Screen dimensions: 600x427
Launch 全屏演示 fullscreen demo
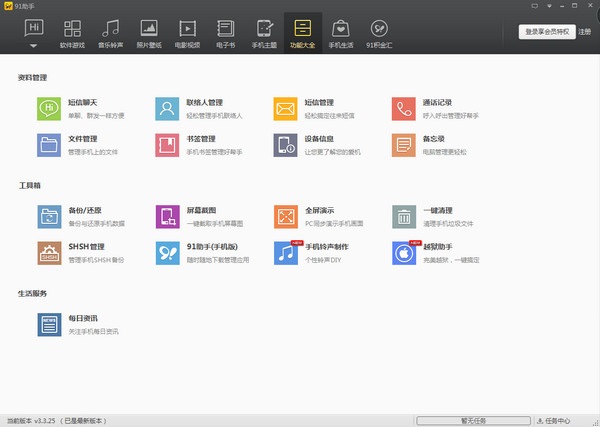286,216
